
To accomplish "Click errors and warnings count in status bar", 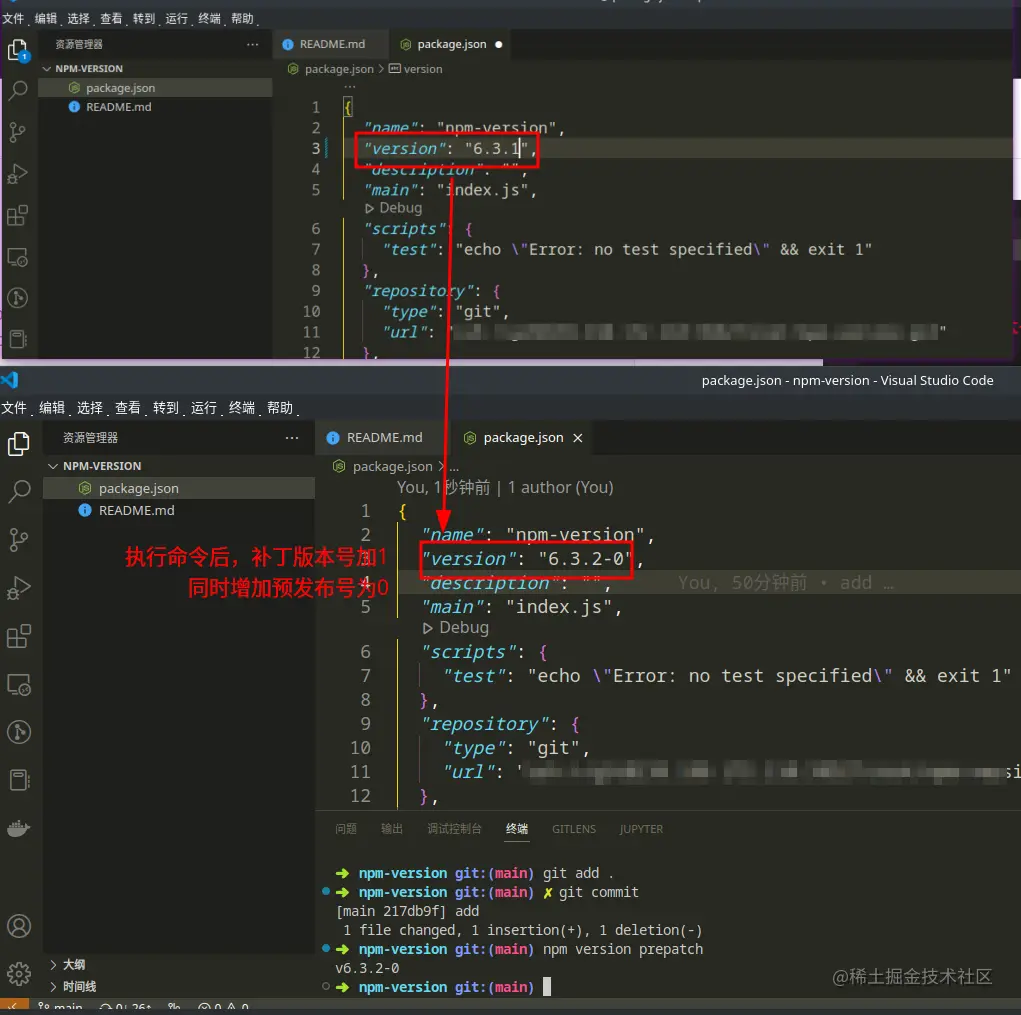I will [223, 1007].
